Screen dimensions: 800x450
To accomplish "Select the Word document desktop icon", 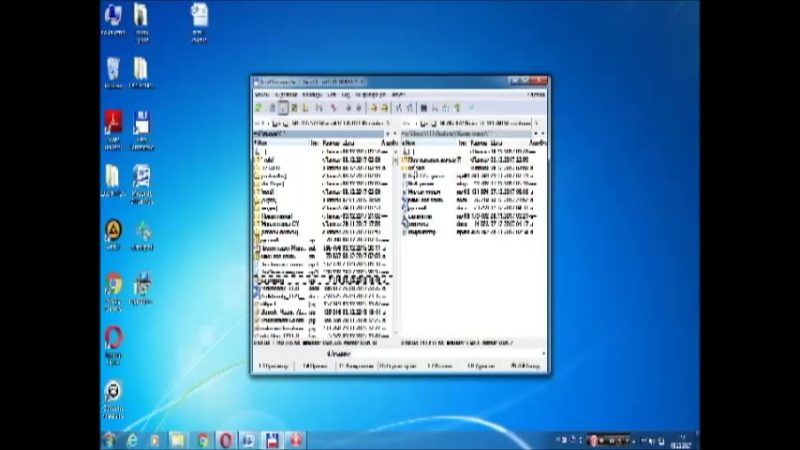I will pos(142,184).
